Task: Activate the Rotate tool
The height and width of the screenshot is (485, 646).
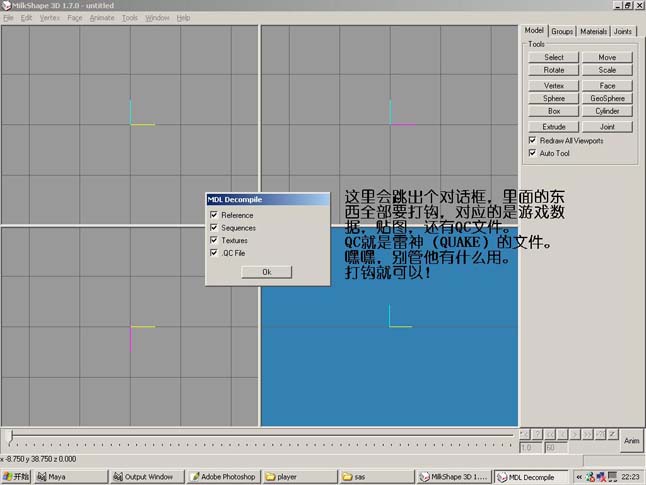Action: click(554, 70)
